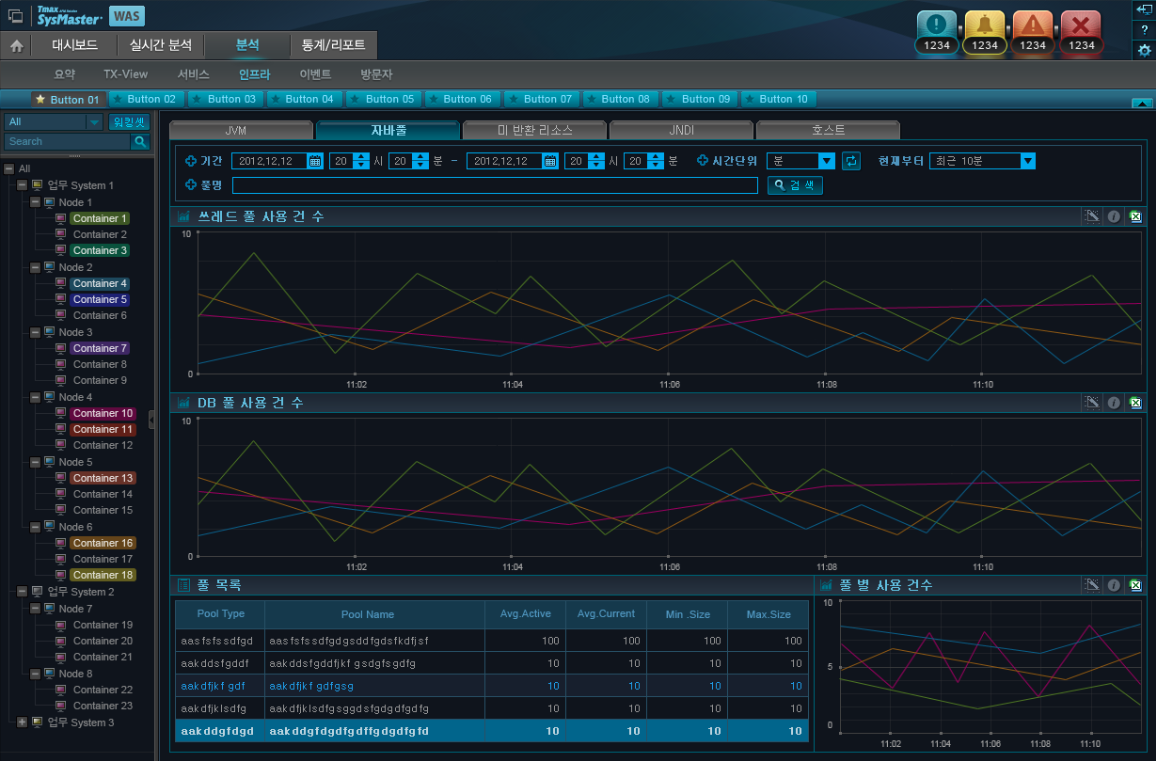Viewport: 1156px width, 761px height.
Task: Select the 실시간 분석 main menu
Action: [x=160, y=45]
